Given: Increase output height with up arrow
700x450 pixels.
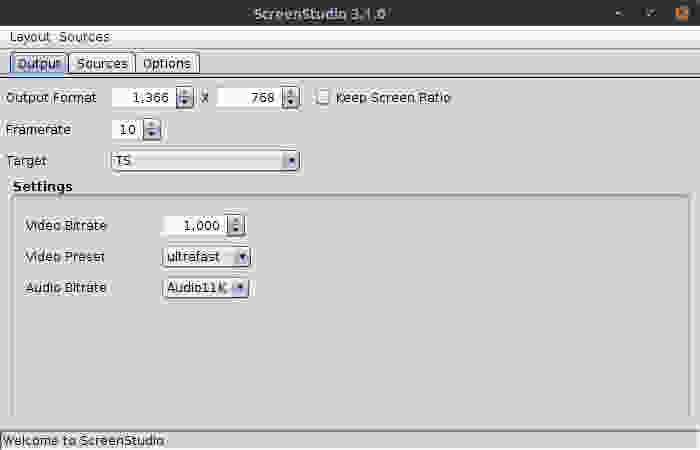Looking at the screenshot, I should coord(291,93).
